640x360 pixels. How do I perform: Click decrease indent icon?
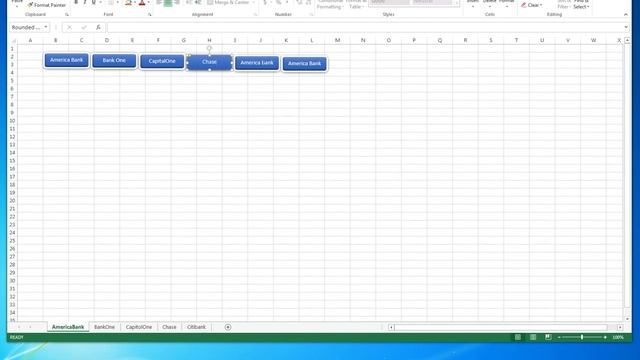click(x=189, y=2)
